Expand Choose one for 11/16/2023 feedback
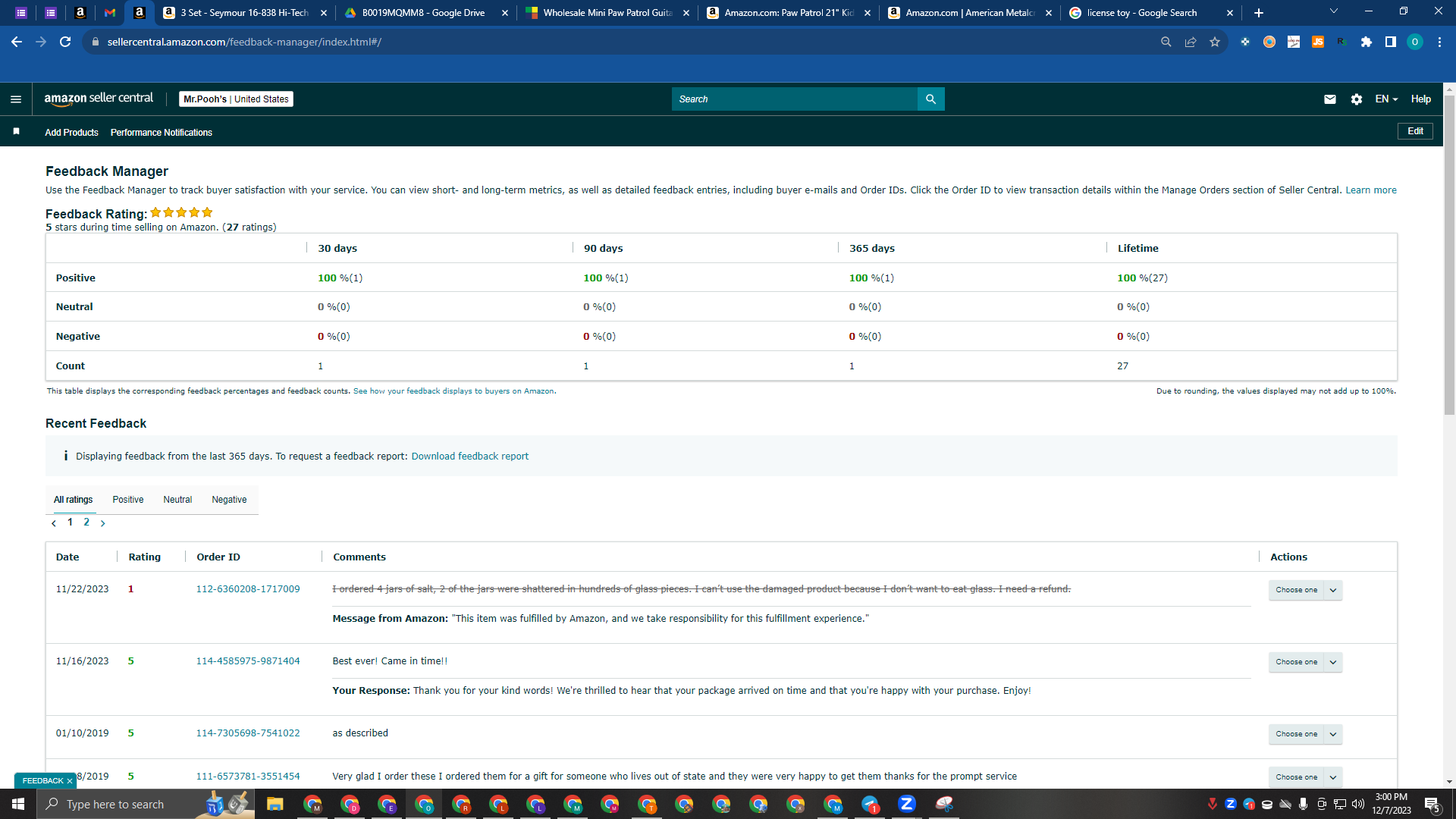The width and height of the screenshot is (1456, 819). tap(1305, 662)
